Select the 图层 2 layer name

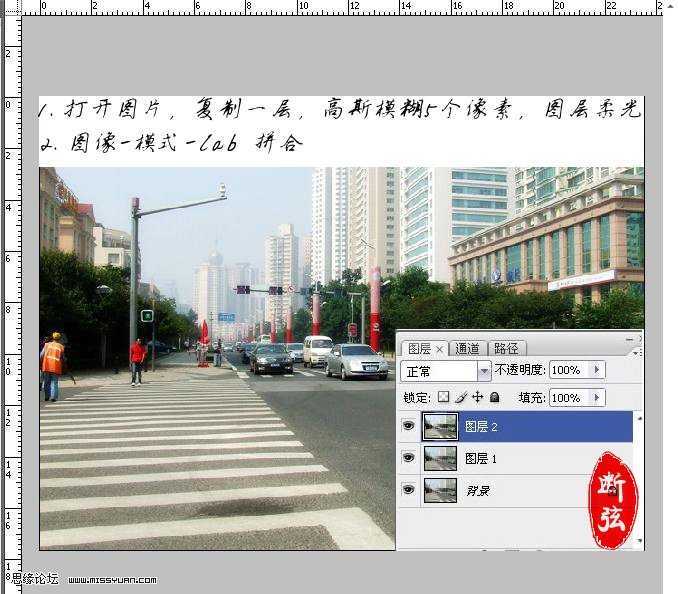[x=481, y=427]
